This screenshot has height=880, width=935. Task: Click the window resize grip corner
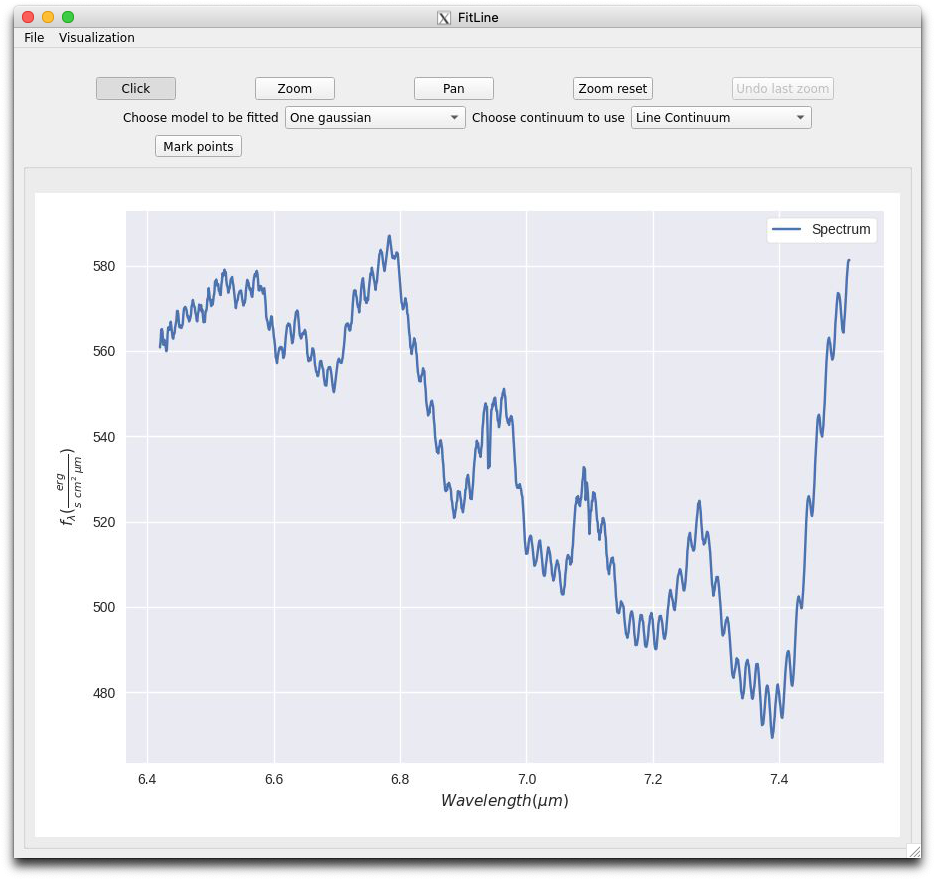pyautogui.click(x=914, y=850)
